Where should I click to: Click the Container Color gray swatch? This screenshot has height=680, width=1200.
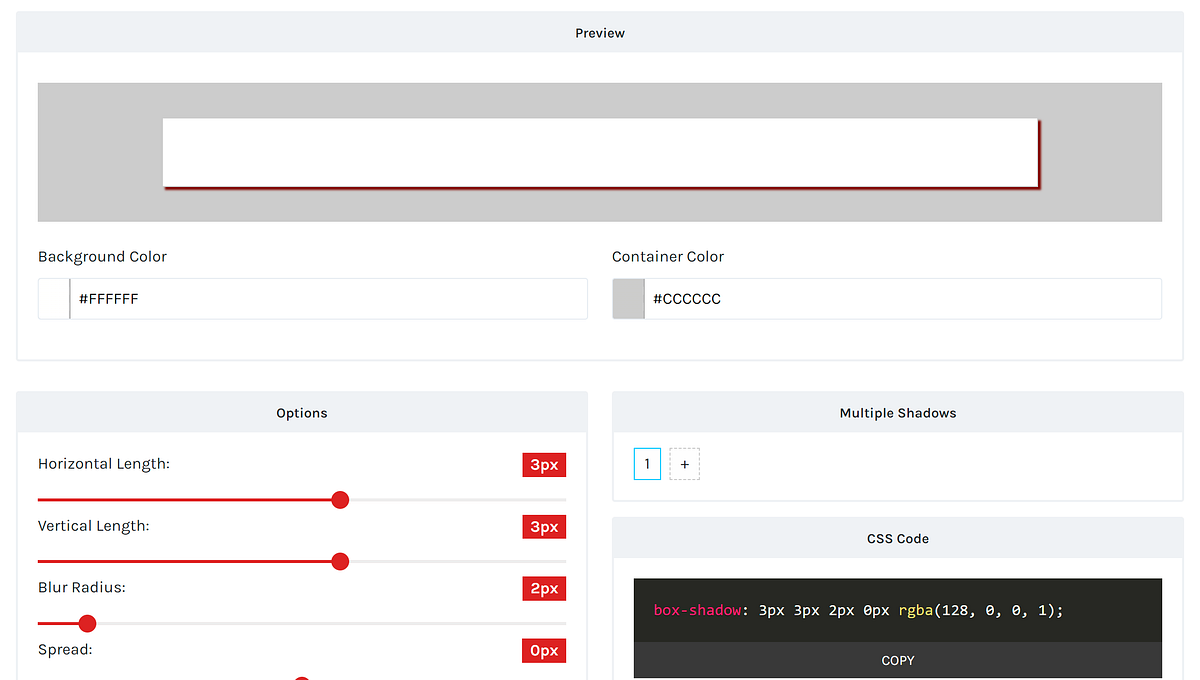pyautogui.click(x=628, y=298)
